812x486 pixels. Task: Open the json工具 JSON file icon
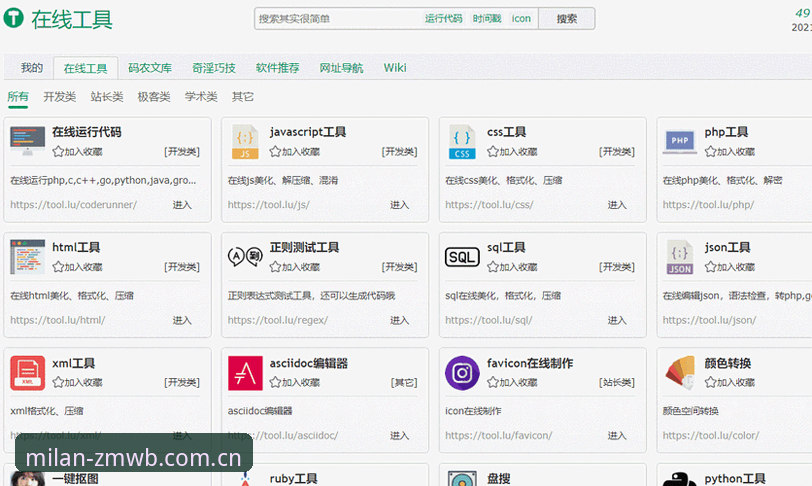tap(679, 257)
